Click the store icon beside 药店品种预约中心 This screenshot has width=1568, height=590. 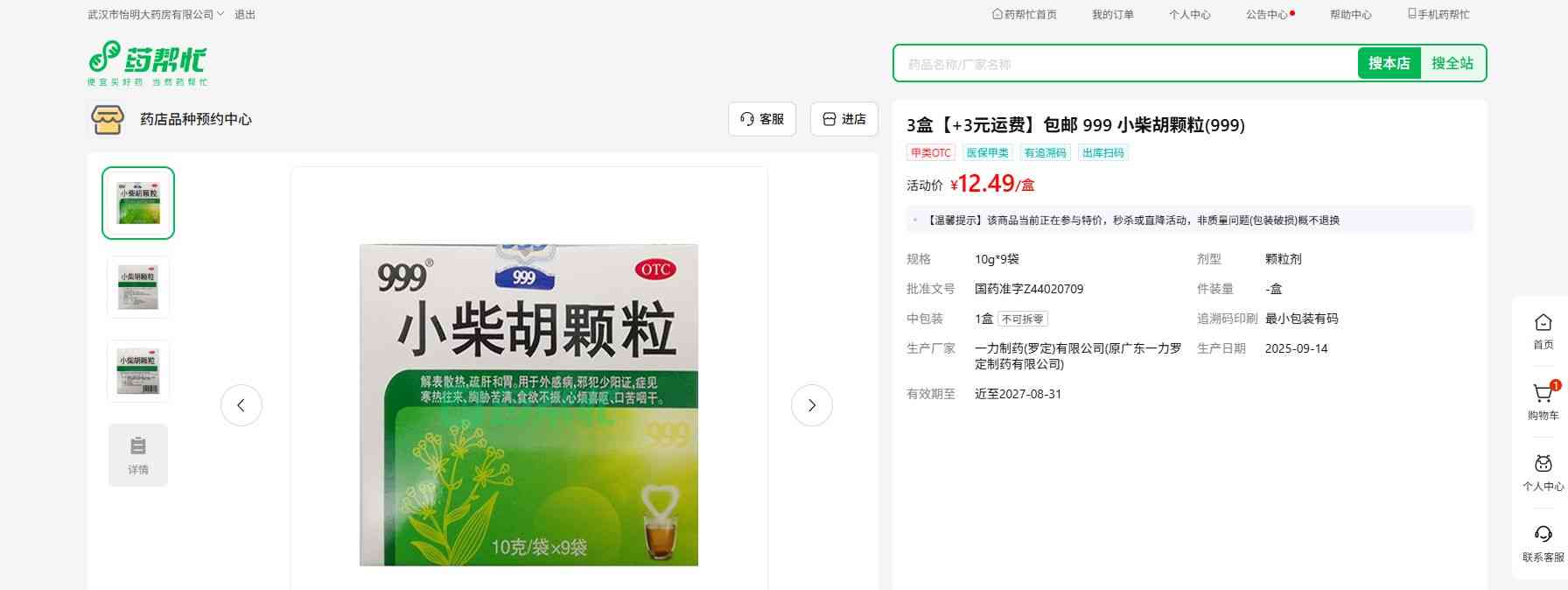click(x=108, y=119)
